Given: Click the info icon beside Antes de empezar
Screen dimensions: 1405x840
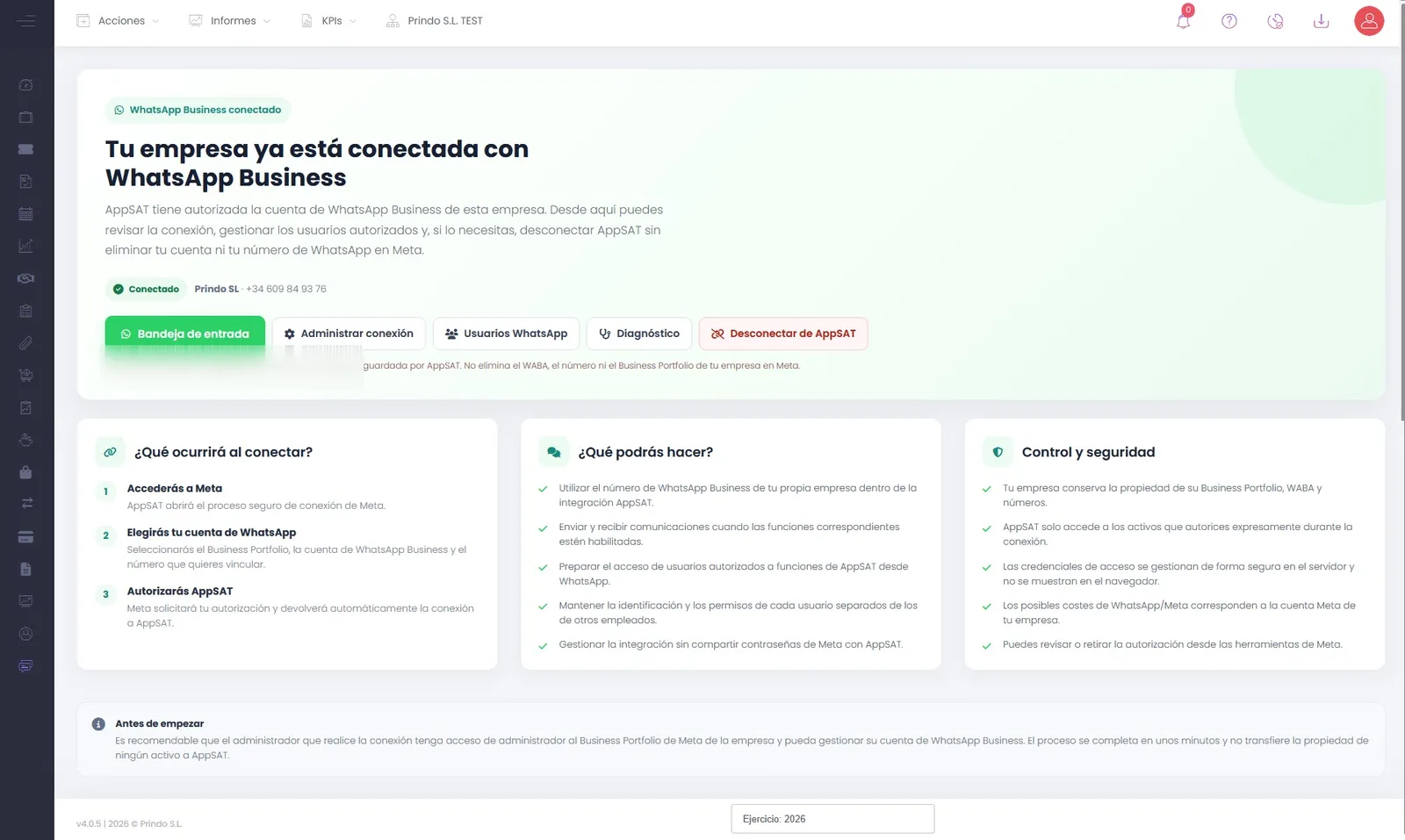Looking at the screenshot, I should click(98, 724).
